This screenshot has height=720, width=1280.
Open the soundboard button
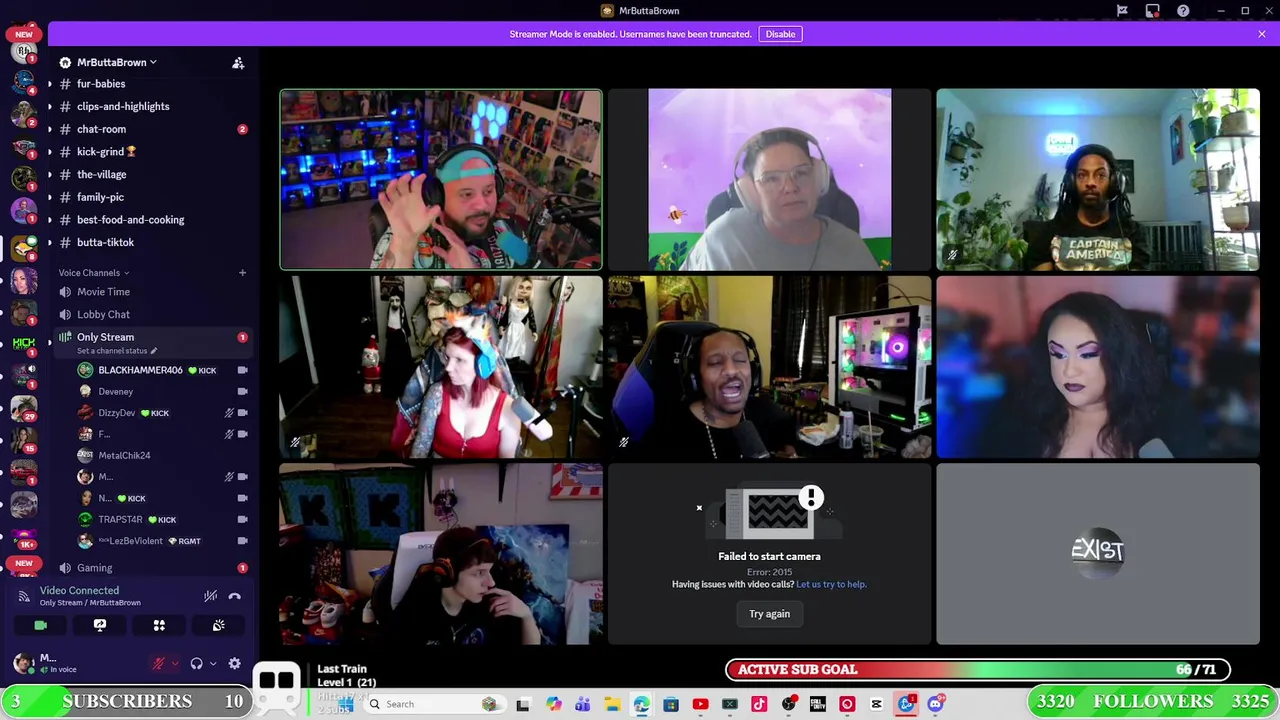click(x=218, y=625)
